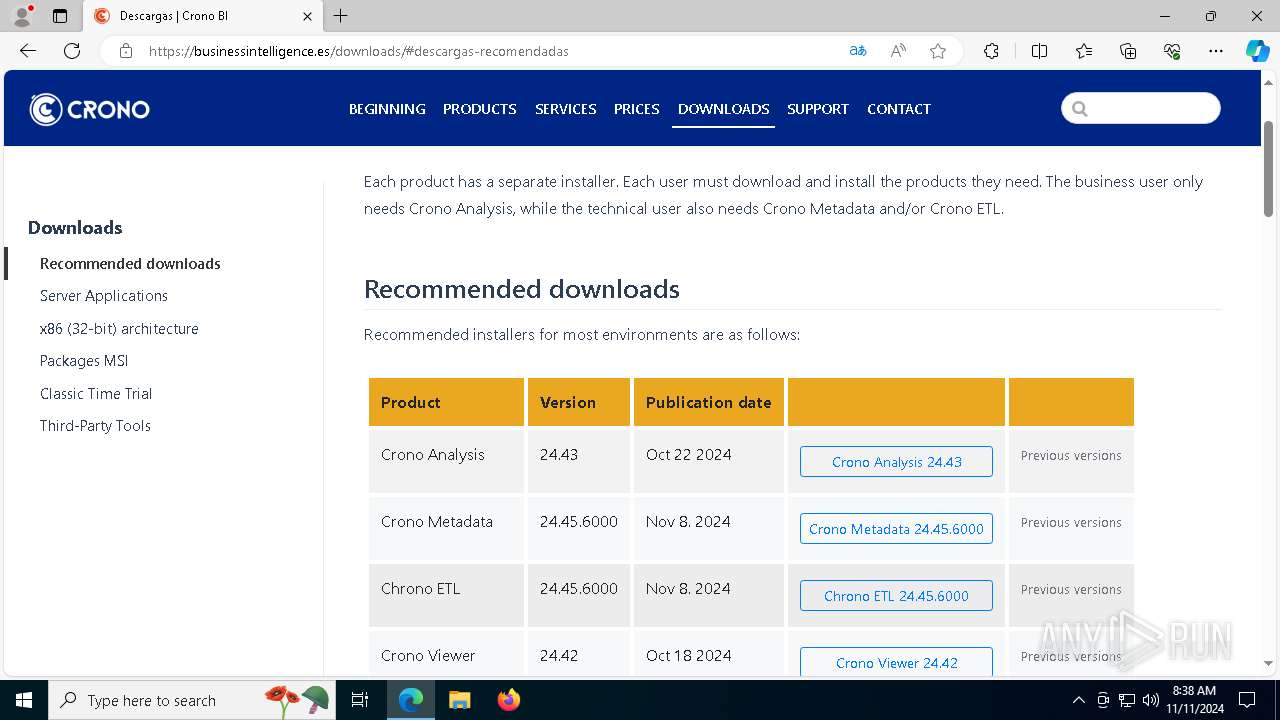Viewport: 1280px width, 720px height.
Task: View site information lock icon
Action: coord(125,51)
